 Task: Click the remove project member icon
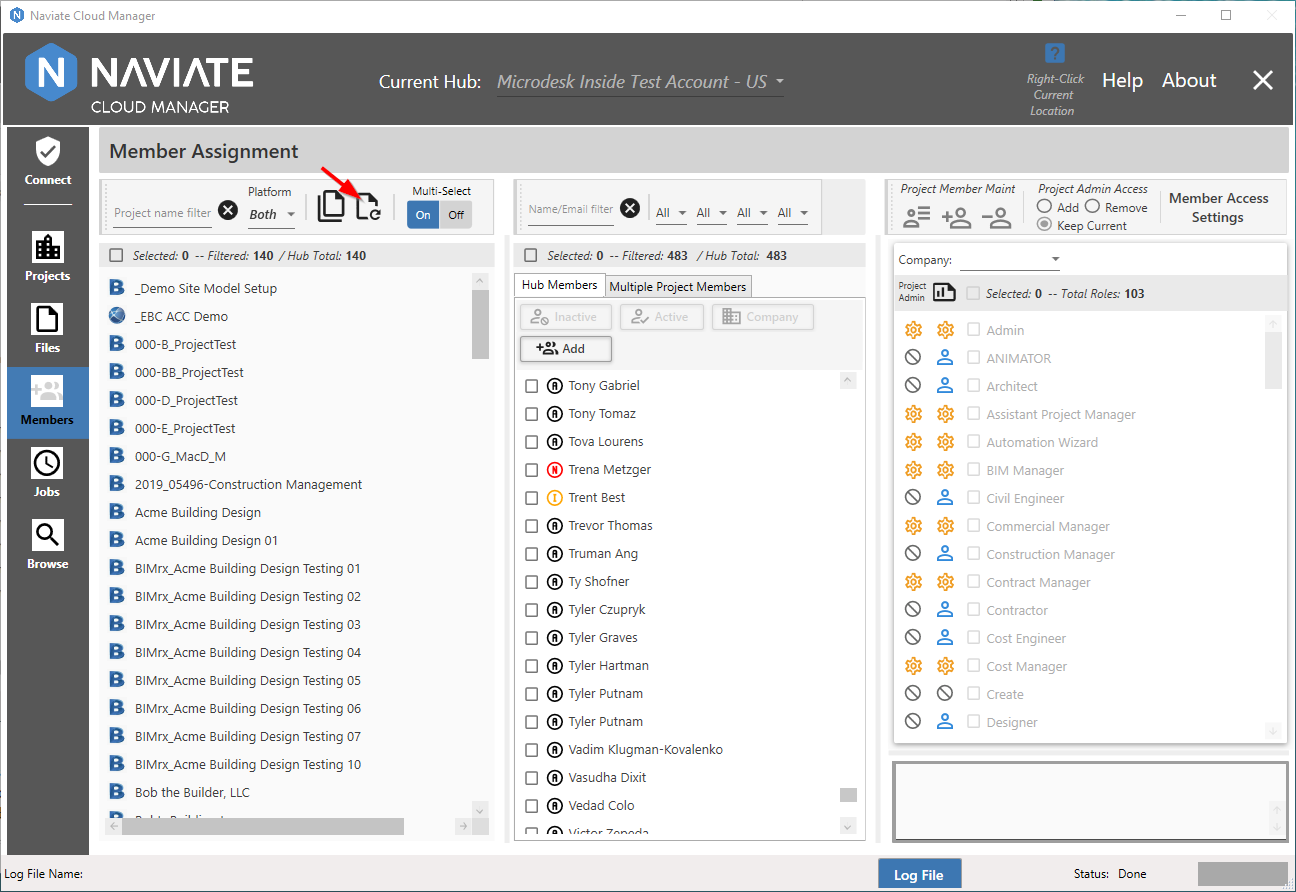coord(996,217)
